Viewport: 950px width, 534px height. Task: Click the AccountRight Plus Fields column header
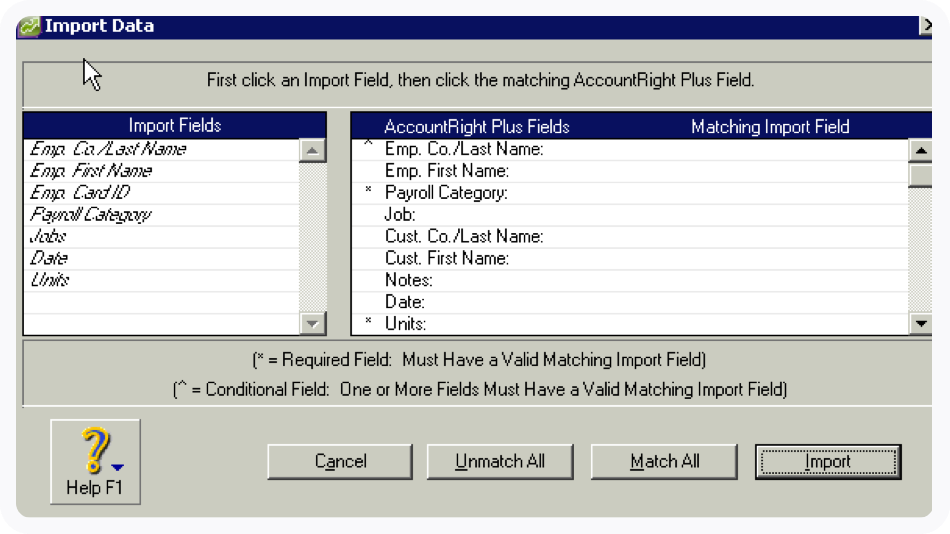[x=477, y=127]
